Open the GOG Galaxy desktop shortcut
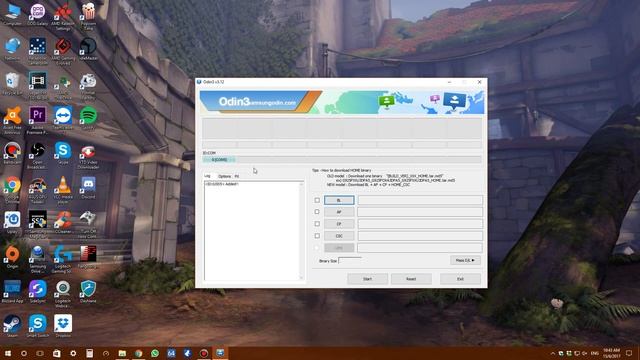Screen dimensions: 640x360 37,15
